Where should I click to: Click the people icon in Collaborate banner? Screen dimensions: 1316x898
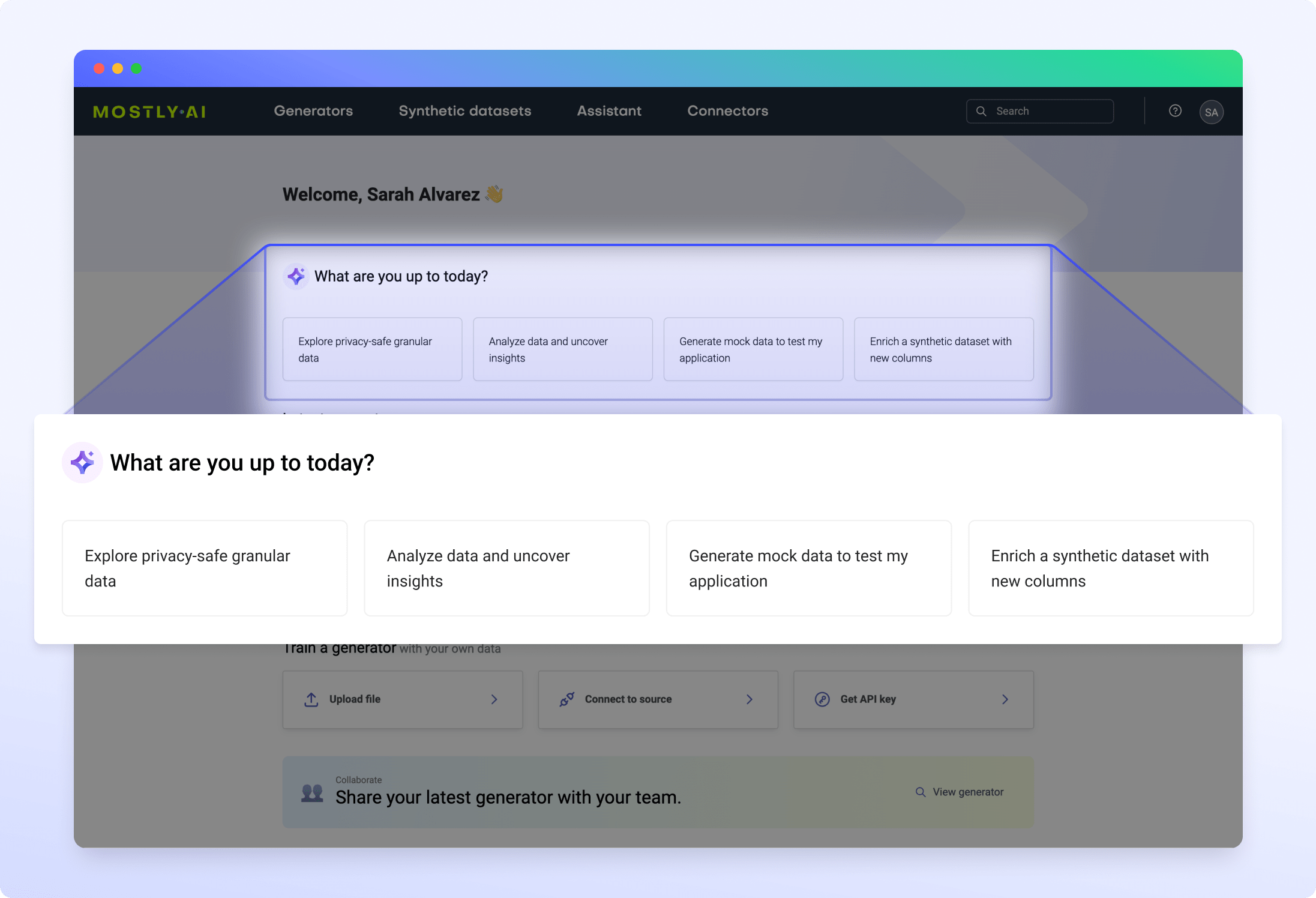pyautogui.click(x=312, y=793)
